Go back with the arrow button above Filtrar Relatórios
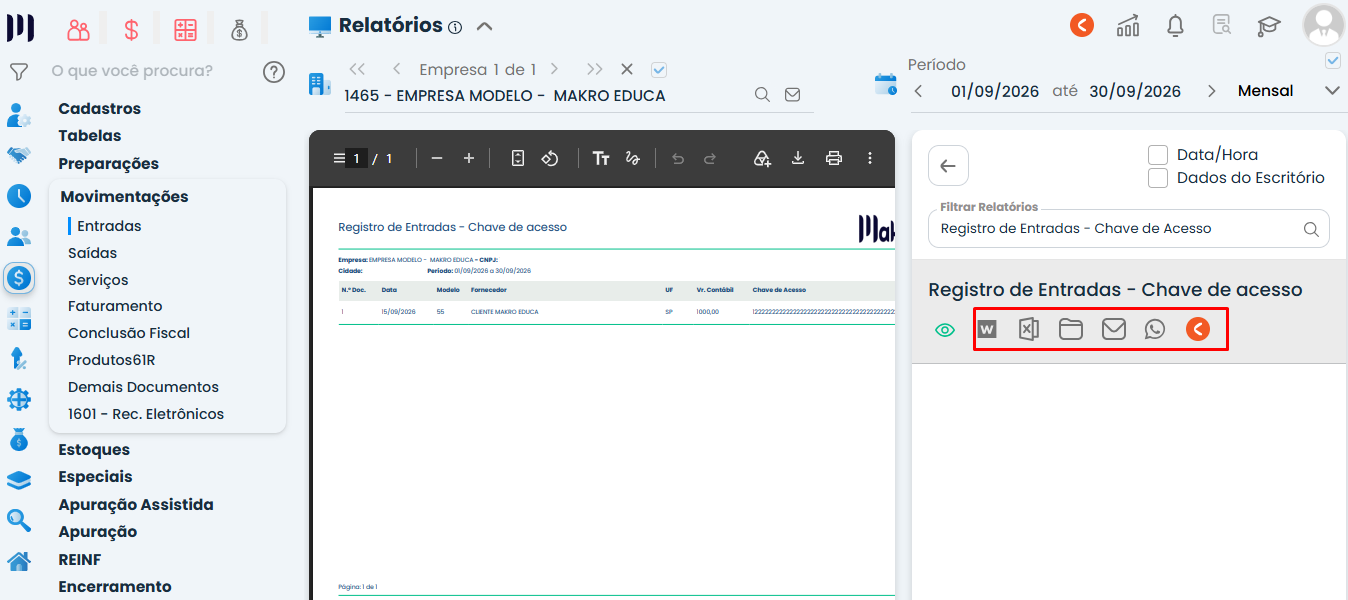The image size is (1348, 600). (948, 166)
